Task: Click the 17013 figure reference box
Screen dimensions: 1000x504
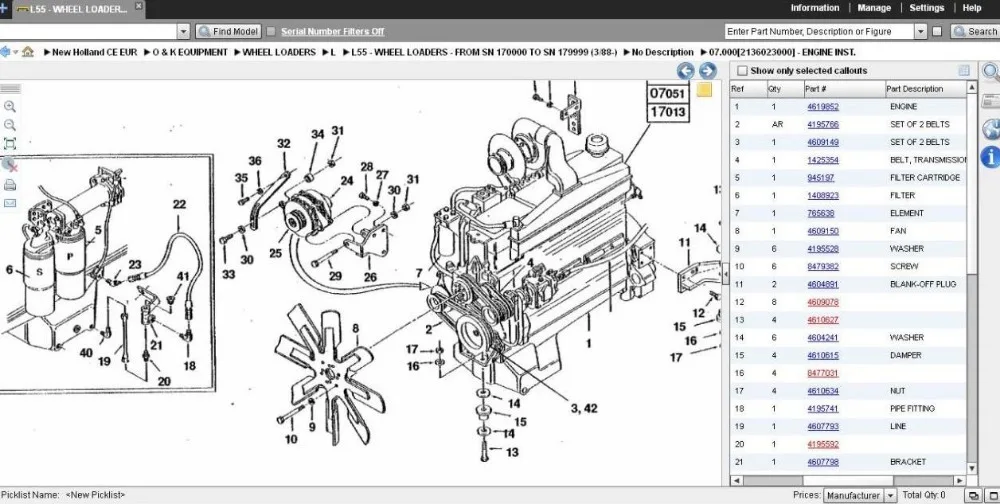Action: click(x=667, y=112)
